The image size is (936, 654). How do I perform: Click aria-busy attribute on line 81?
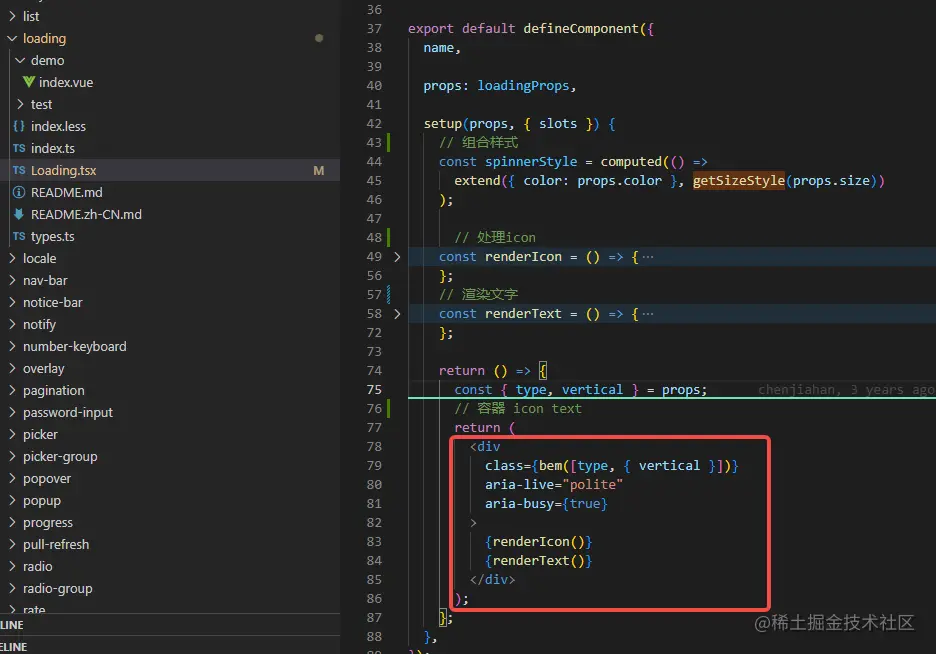pyautogui.click(x=519, y=504)
